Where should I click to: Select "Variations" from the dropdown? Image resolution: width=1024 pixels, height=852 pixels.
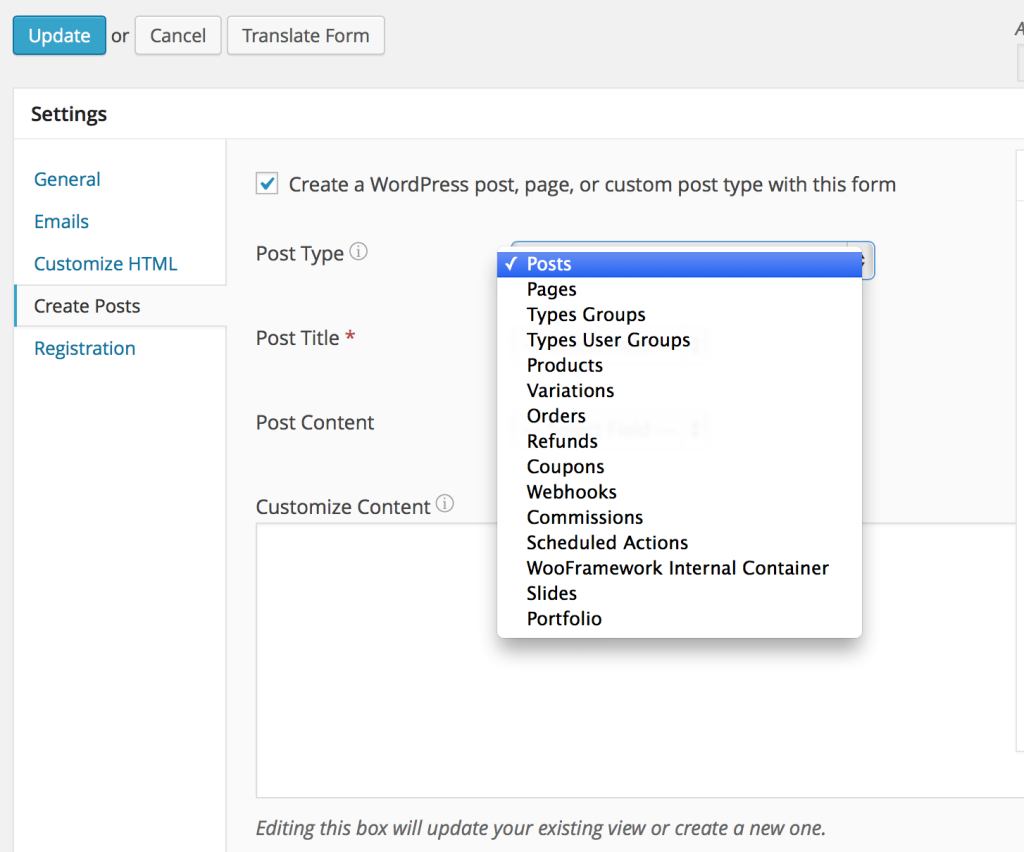click(570, 390)
